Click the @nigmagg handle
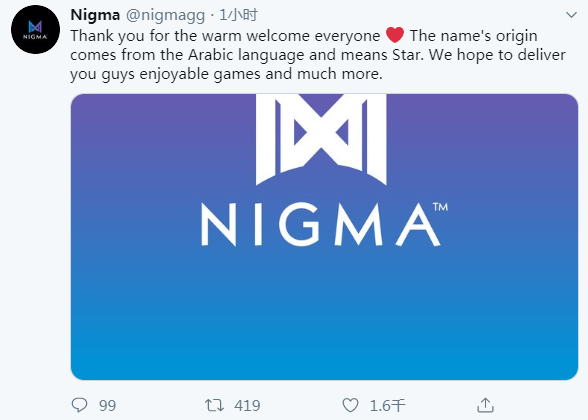This screenshot has height=420, width=588. (x=165, y=15)
